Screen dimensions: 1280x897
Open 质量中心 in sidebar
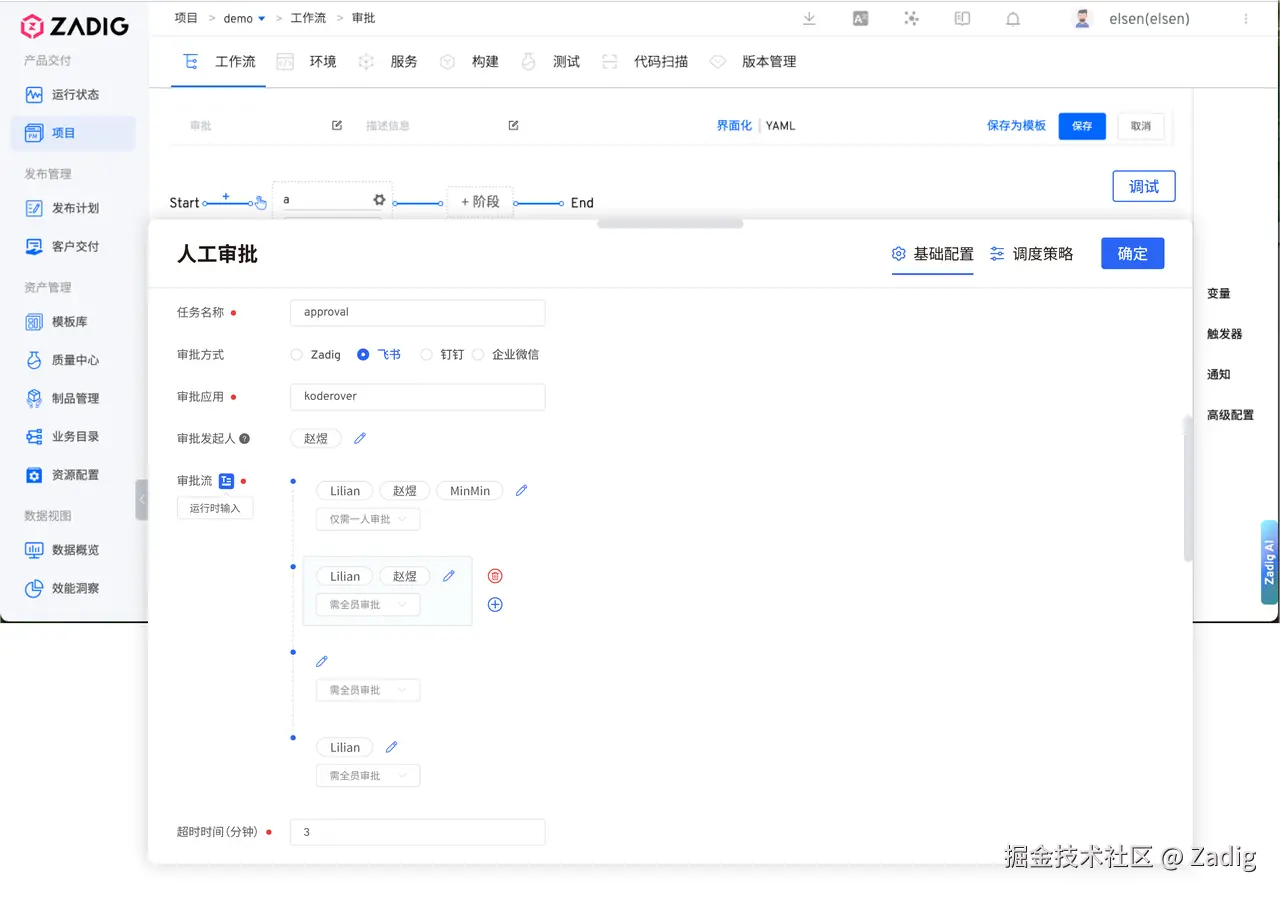coord(73,360)
